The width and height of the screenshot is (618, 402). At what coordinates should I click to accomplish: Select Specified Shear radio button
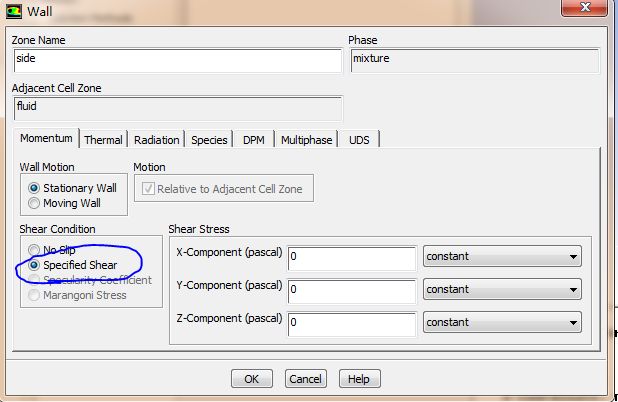[x=34, y=265]
